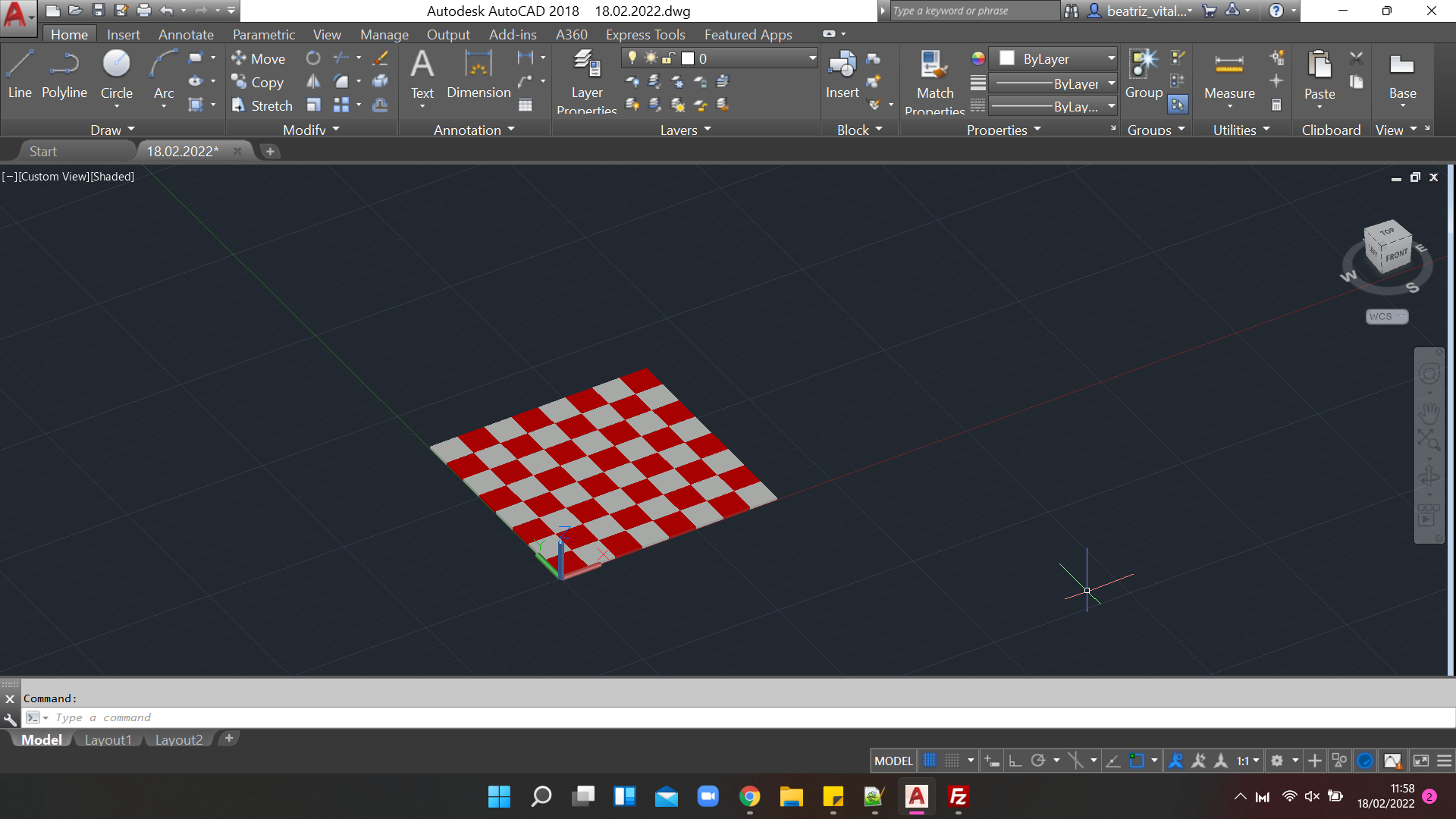
Task: Click the Mirror tool icon
Action: point(313,81)
